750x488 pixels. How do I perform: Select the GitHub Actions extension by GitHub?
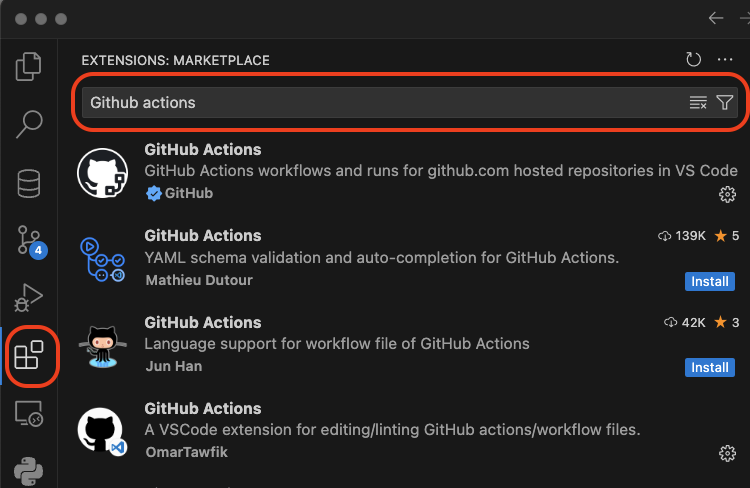[400, 172]
